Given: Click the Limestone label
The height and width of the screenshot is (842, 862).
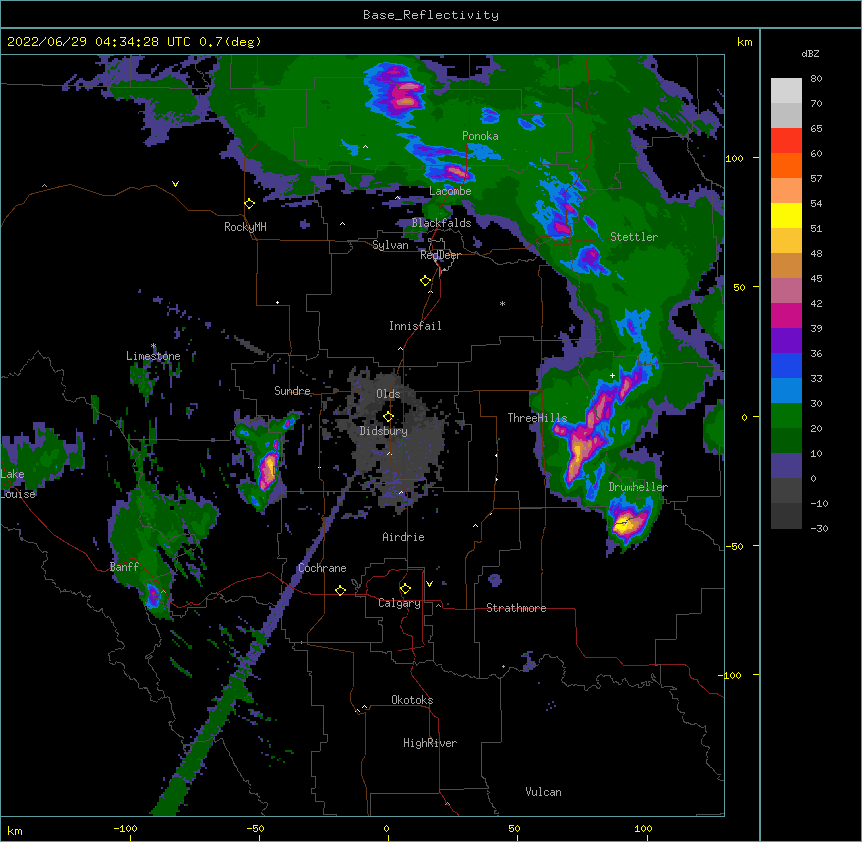Looking at the screenshot, I should [x=153, y=356].
